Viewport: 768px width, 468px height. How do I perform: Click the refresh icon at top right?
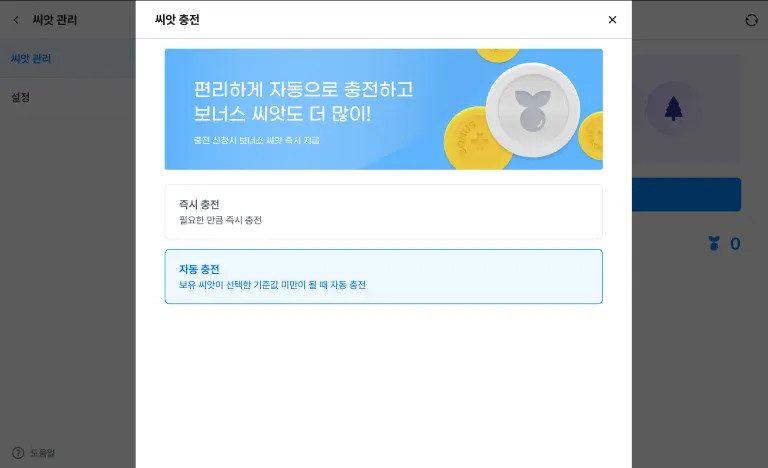tap(751, 20)
